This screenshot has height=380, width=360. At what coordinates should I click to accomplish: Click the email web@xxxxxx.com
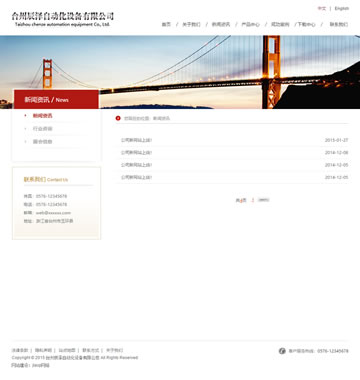pos(53,213)
